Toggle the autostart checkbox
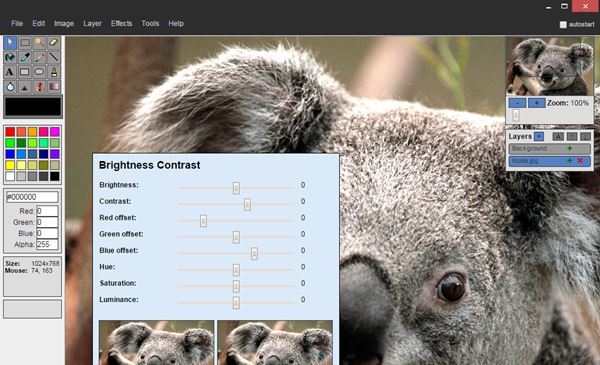Viewport: 600px width, 365px height. pos(563,24)
